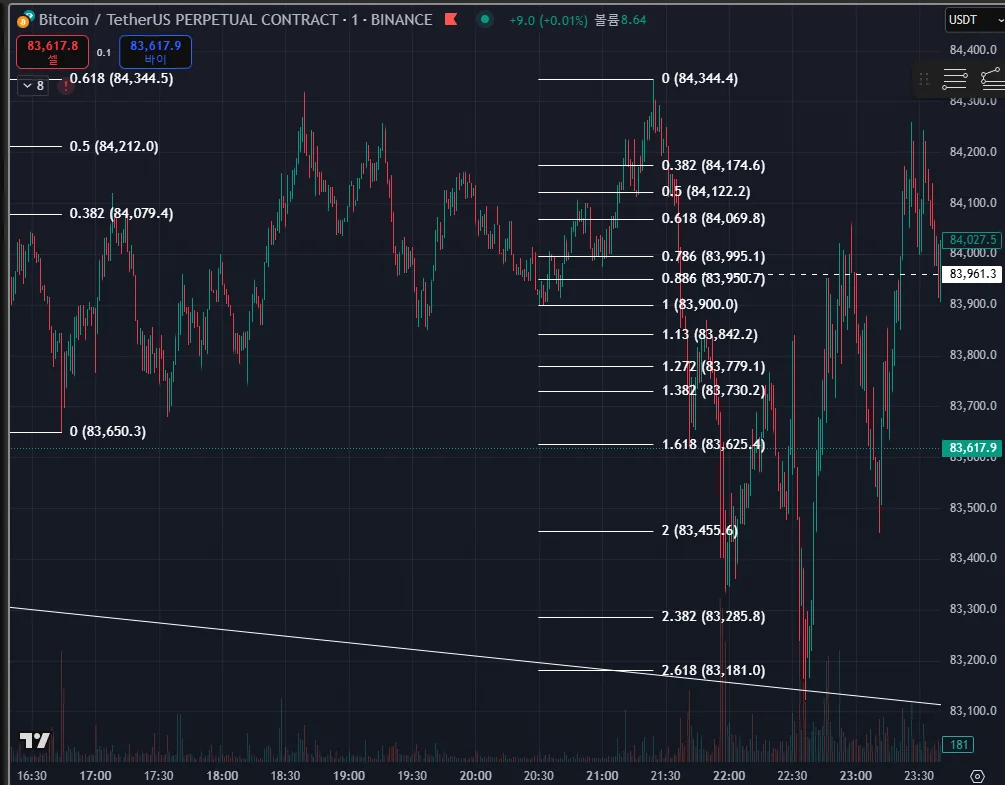Collapse the indicators legend showing 8
Viewport: 1005px width, 785px height.
pyautogui.click(x=33, y=86)
